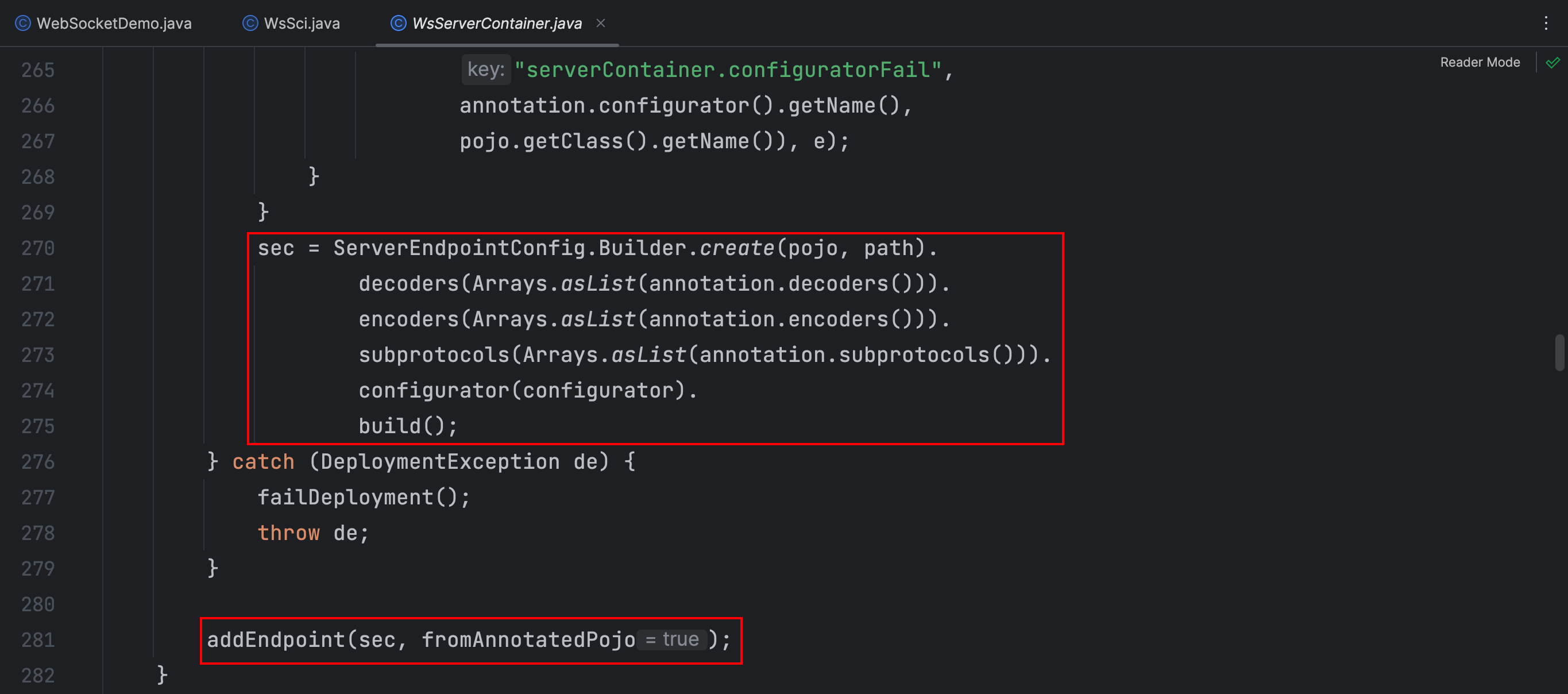Image resolution: width=1568 pixels, height=694 pixels.
Task: Click the key: inlay hint near serverContainer.configuratorFail
Action: tap(485, 69)
